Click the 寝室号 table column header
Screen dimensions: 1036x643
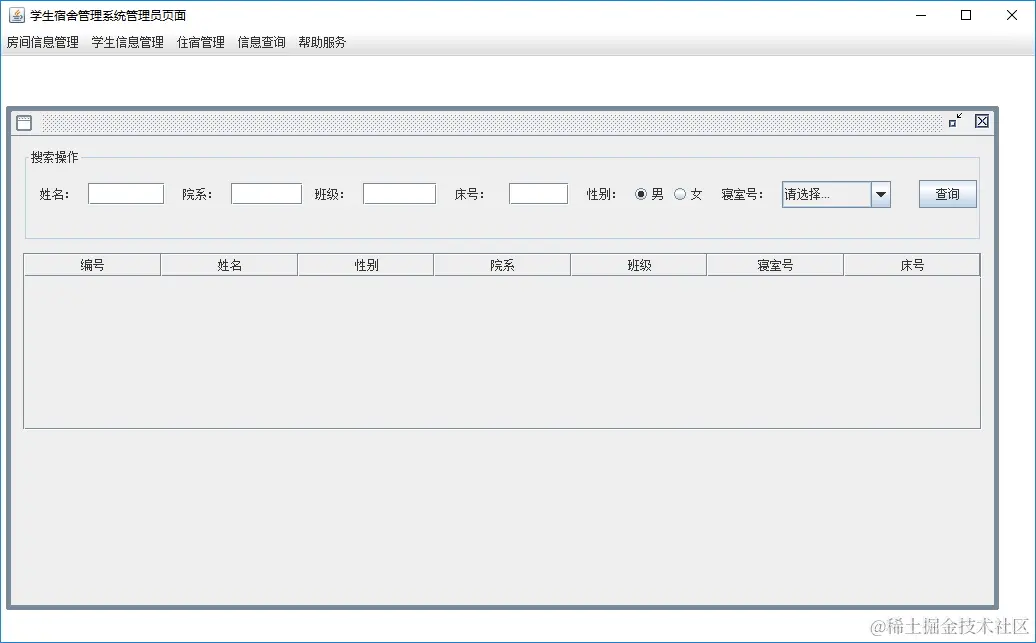[775, 264]
